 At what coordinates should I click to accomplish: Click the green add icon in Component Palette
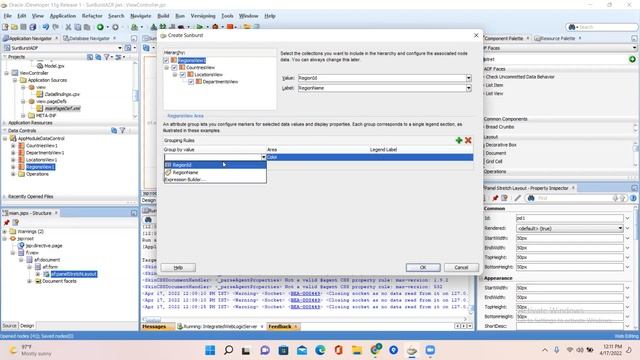coord(632,59)
